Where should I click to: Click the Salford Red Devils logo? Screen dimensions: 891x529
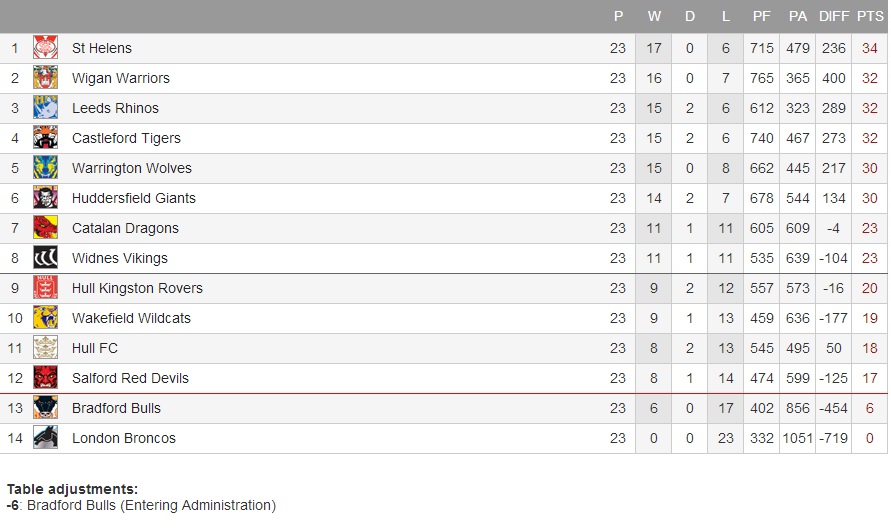point(45,378)
